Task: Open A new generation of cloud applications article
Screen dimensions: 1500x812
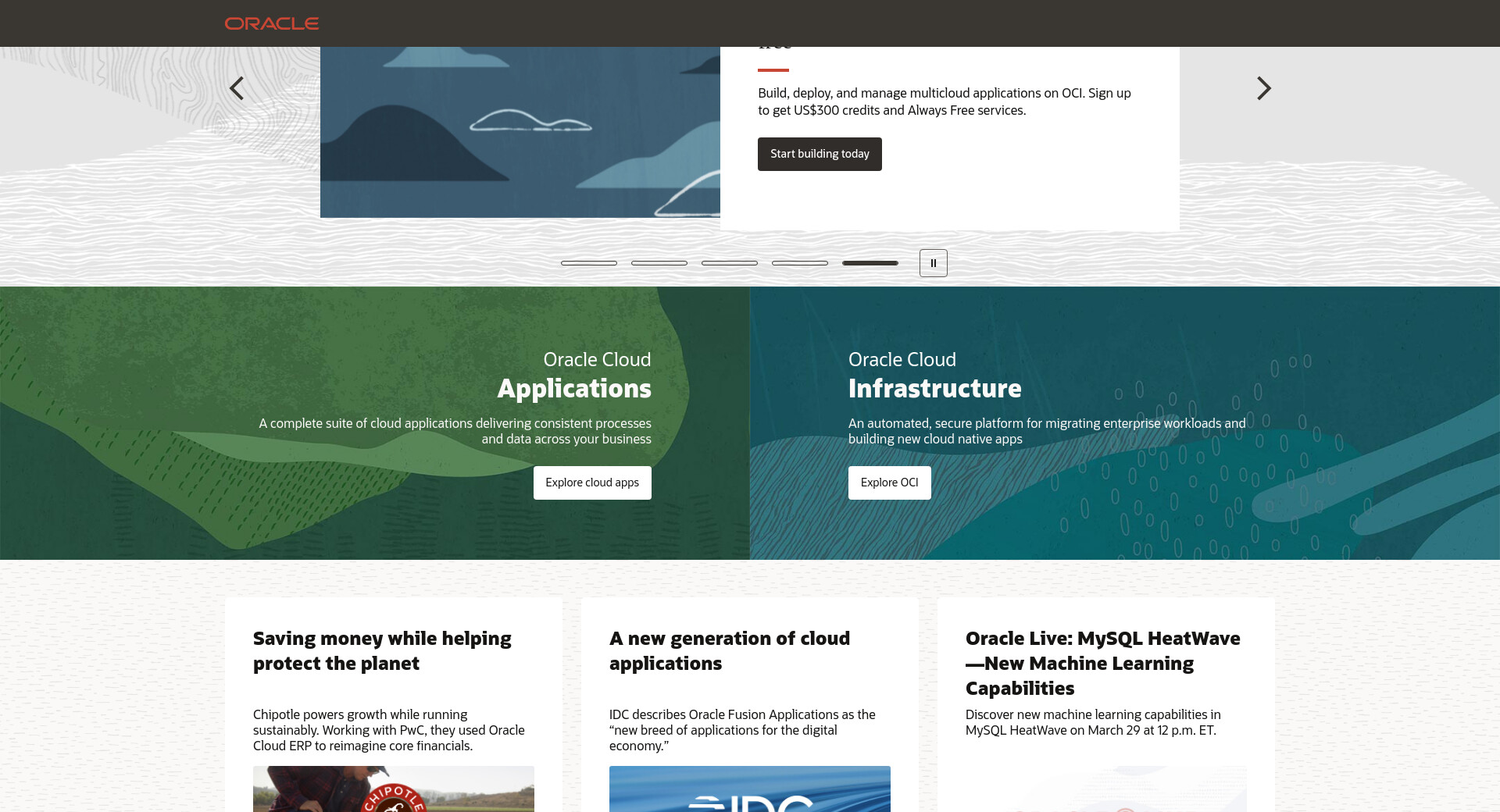Action: tap(729, 650)
